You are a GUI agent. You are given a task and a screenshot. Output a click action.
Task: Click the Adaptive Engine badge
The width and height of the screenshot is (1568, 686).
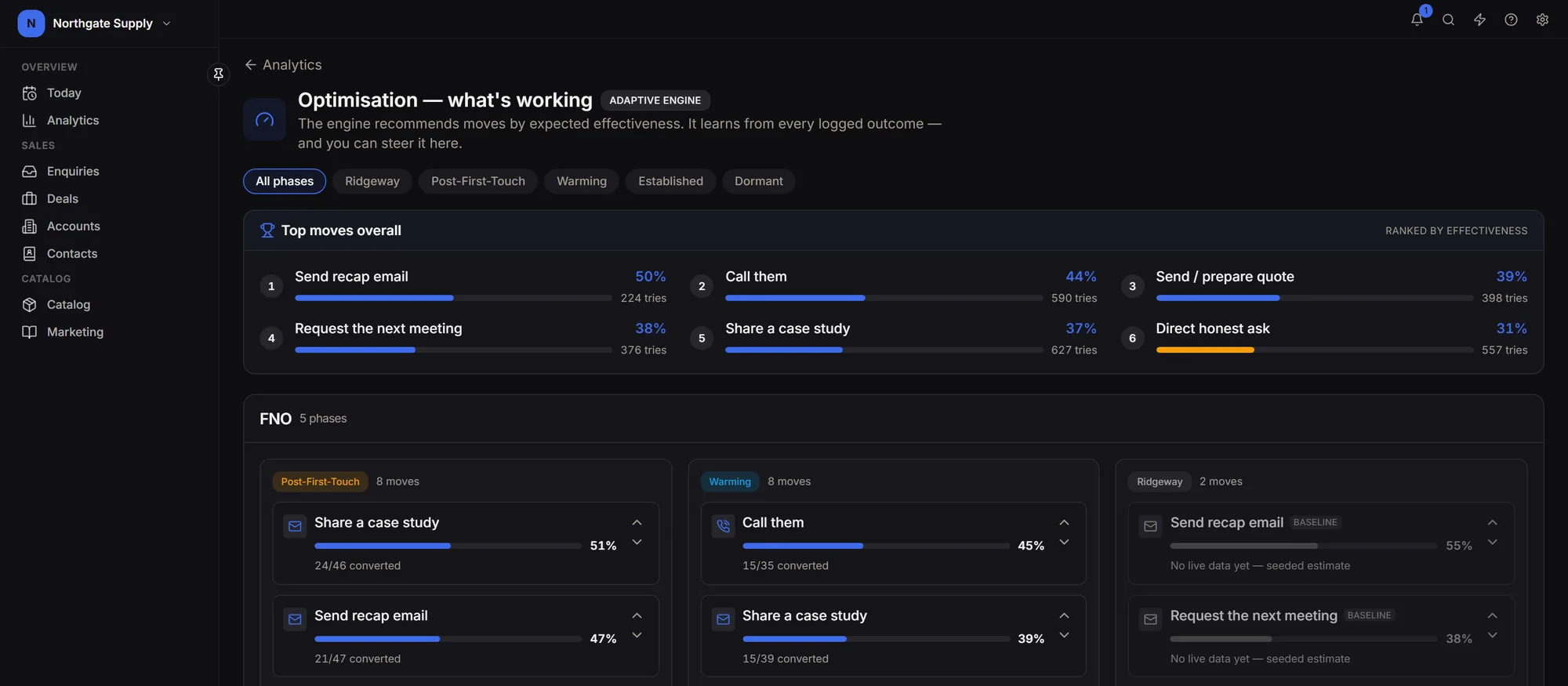point(655,100)
